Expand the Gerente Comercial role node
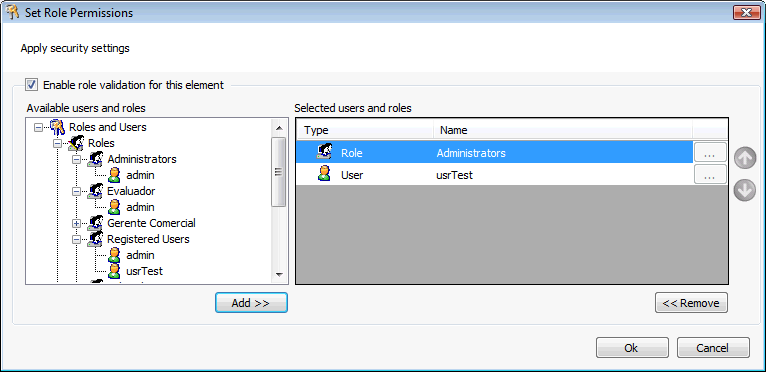Image resolution: width=766 pixels, height=372 pixels. [76, 223]
